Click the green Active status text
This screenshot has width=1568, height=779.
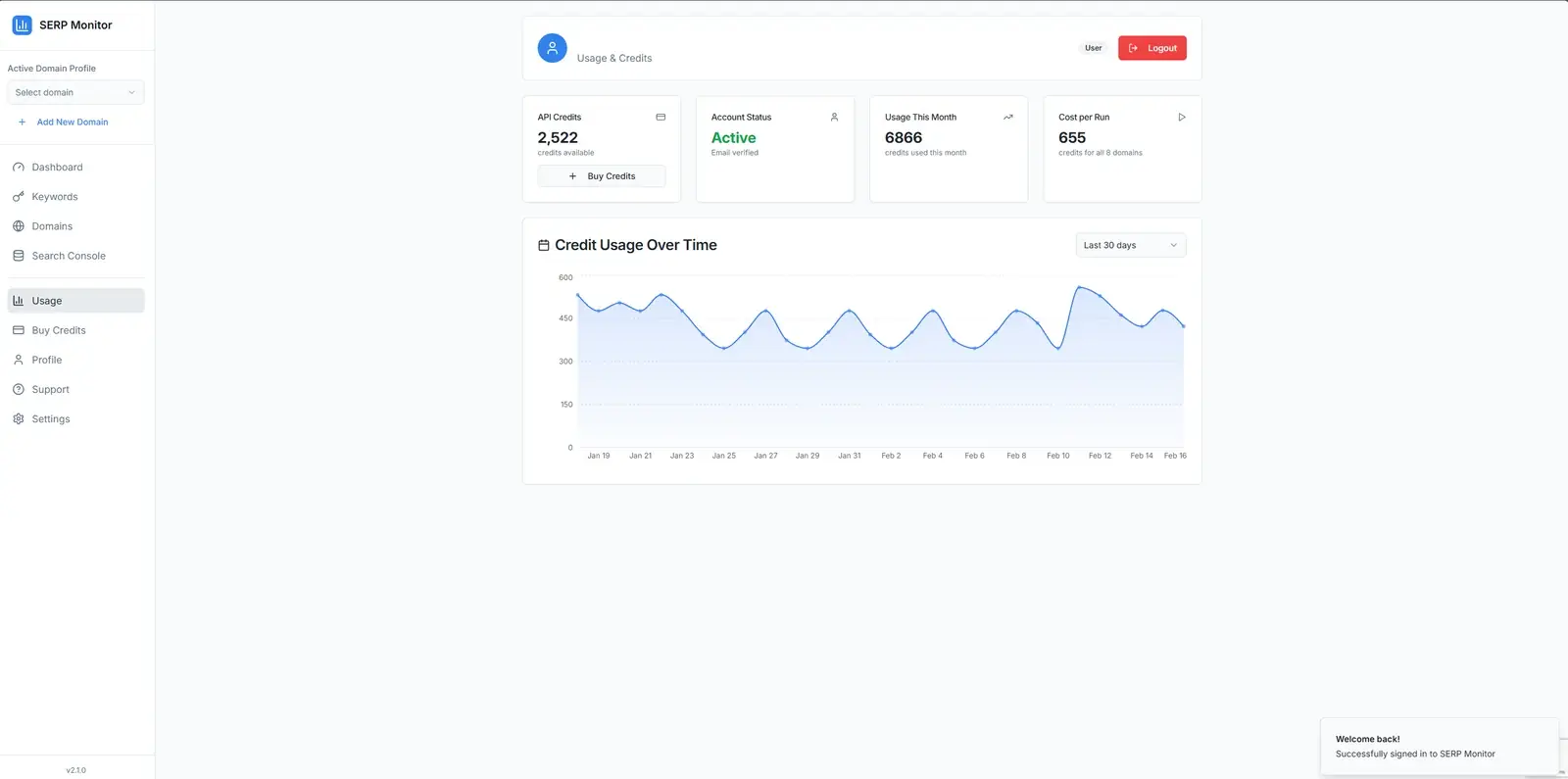pos(733,138)
